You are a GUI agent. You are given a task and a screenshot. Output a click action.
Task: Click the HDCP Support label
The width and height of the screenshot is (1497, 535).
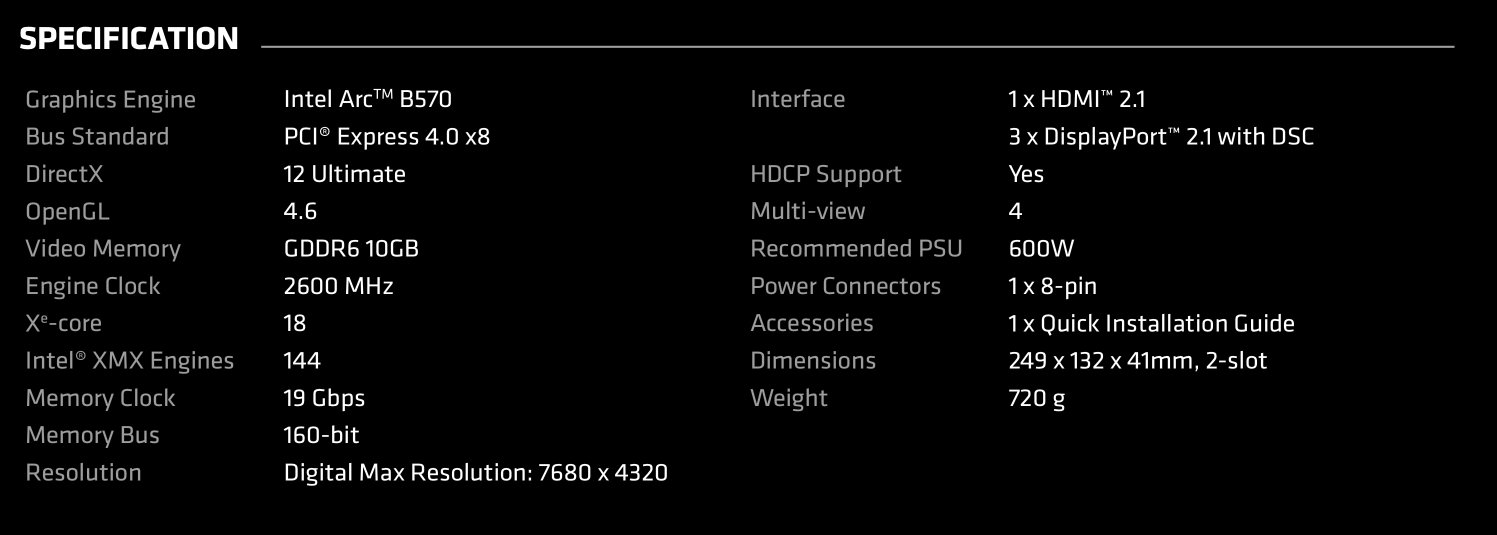click(x=826, y=174)
